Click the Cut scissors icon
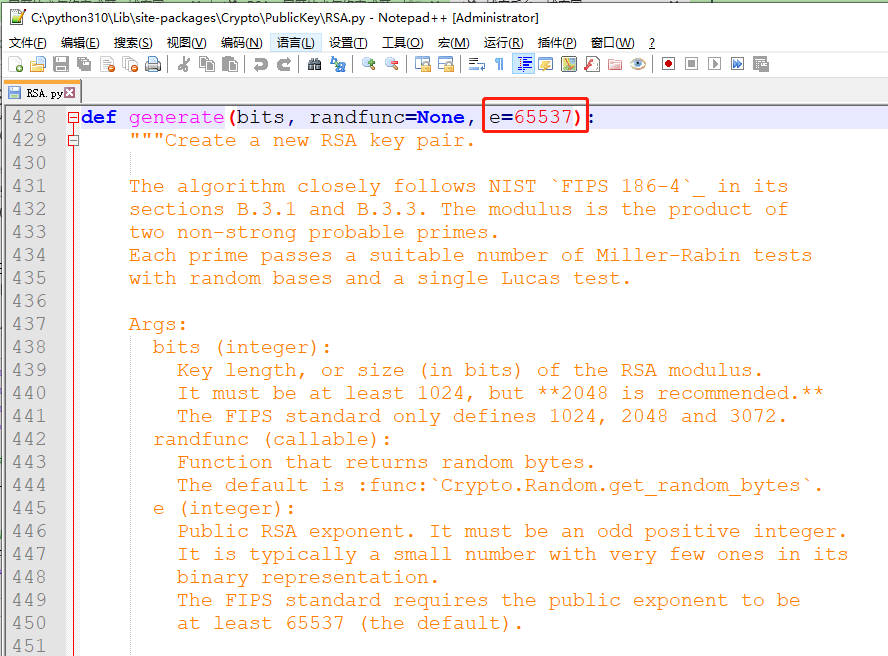The width and height of the screenshot is (888, 656). 183,65
